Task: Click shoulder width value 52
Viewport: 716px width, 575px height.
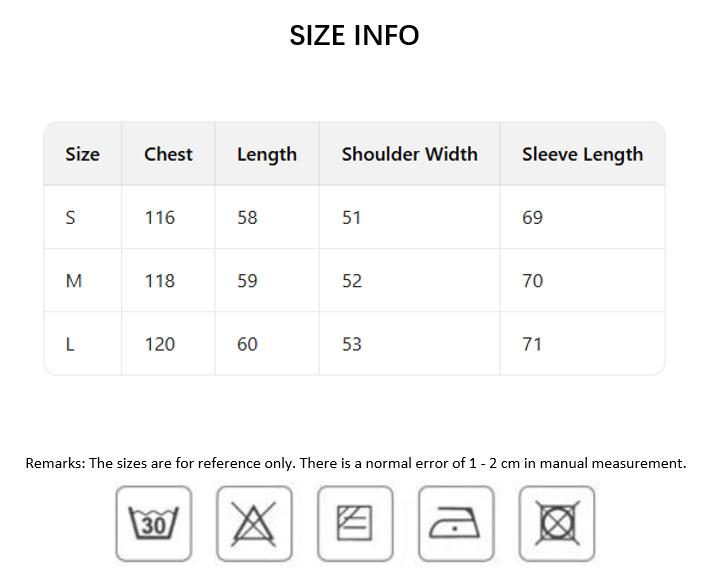Action: click(x=351, y=281)
